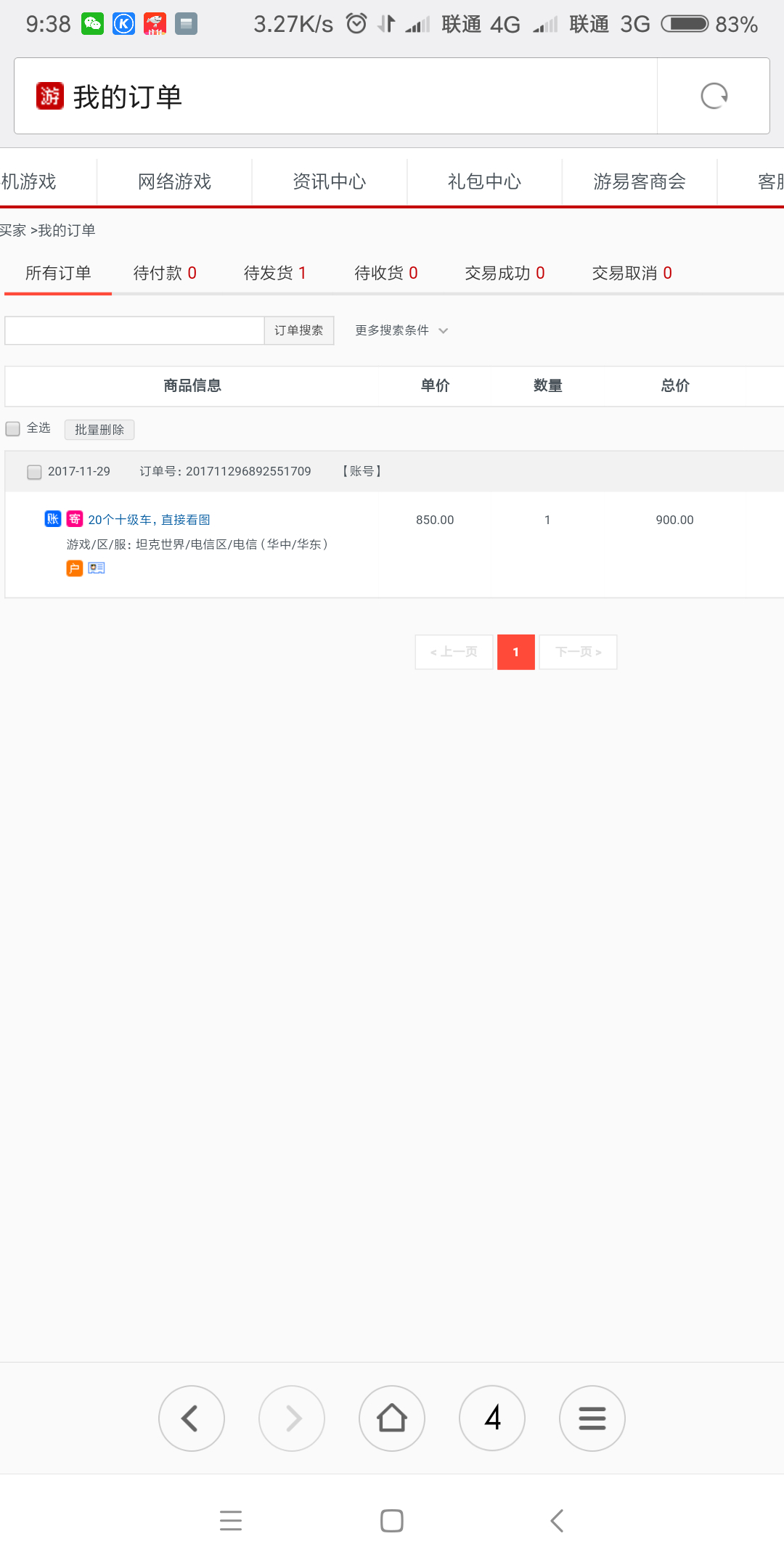Viewport: 784px width, 1568px height.
Task: Click 商品信息 column header
Action: pyautogui.click(x=192, y=385)
